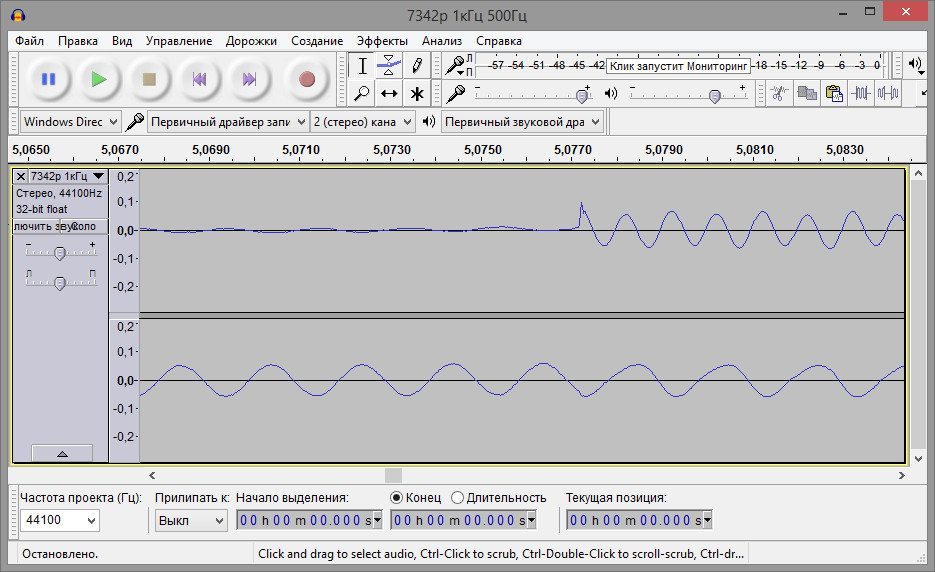Stop playback with the Stop button
The width and height of the screenshot is (935, 572).
[x=148, y=79]
